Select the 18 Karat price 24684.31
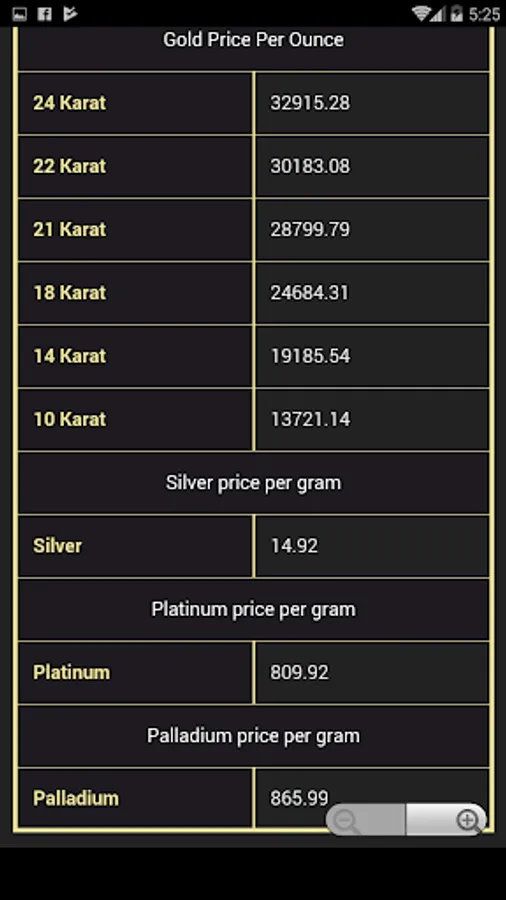The width and height of the screenshot is (506, 900). [x=309, y=293]
